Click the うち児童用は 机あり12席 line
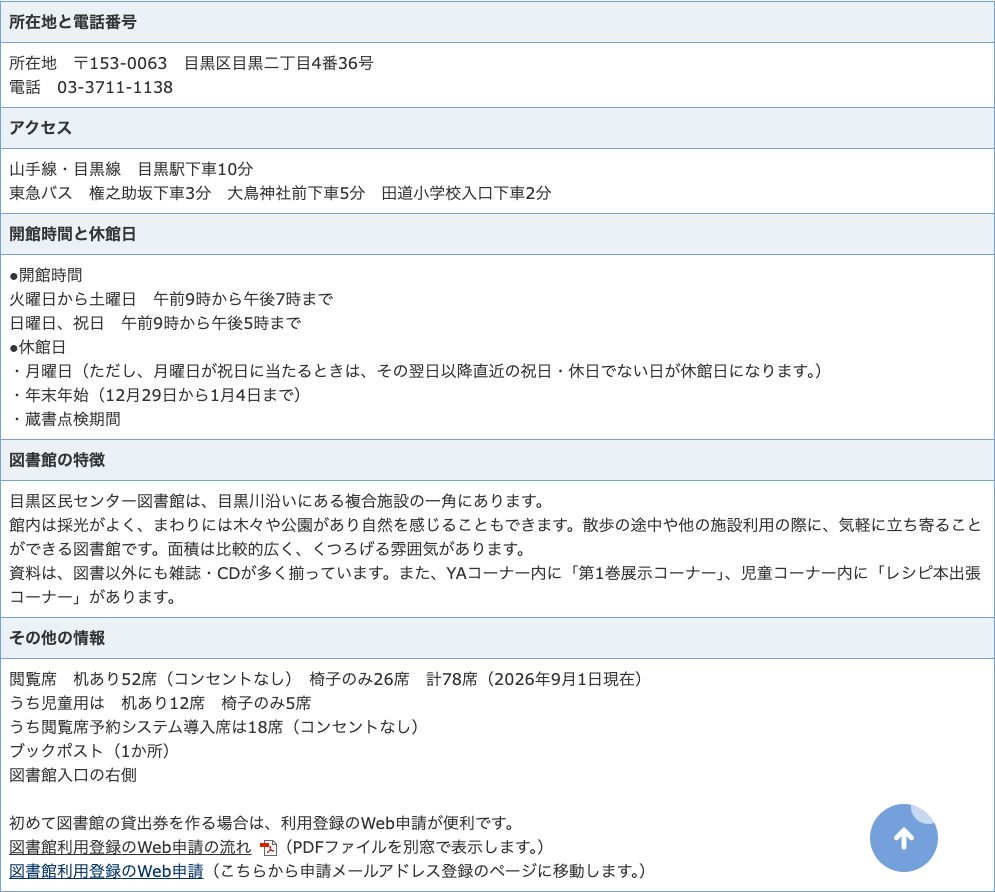 pyautogui.click(x=160, y=703)
